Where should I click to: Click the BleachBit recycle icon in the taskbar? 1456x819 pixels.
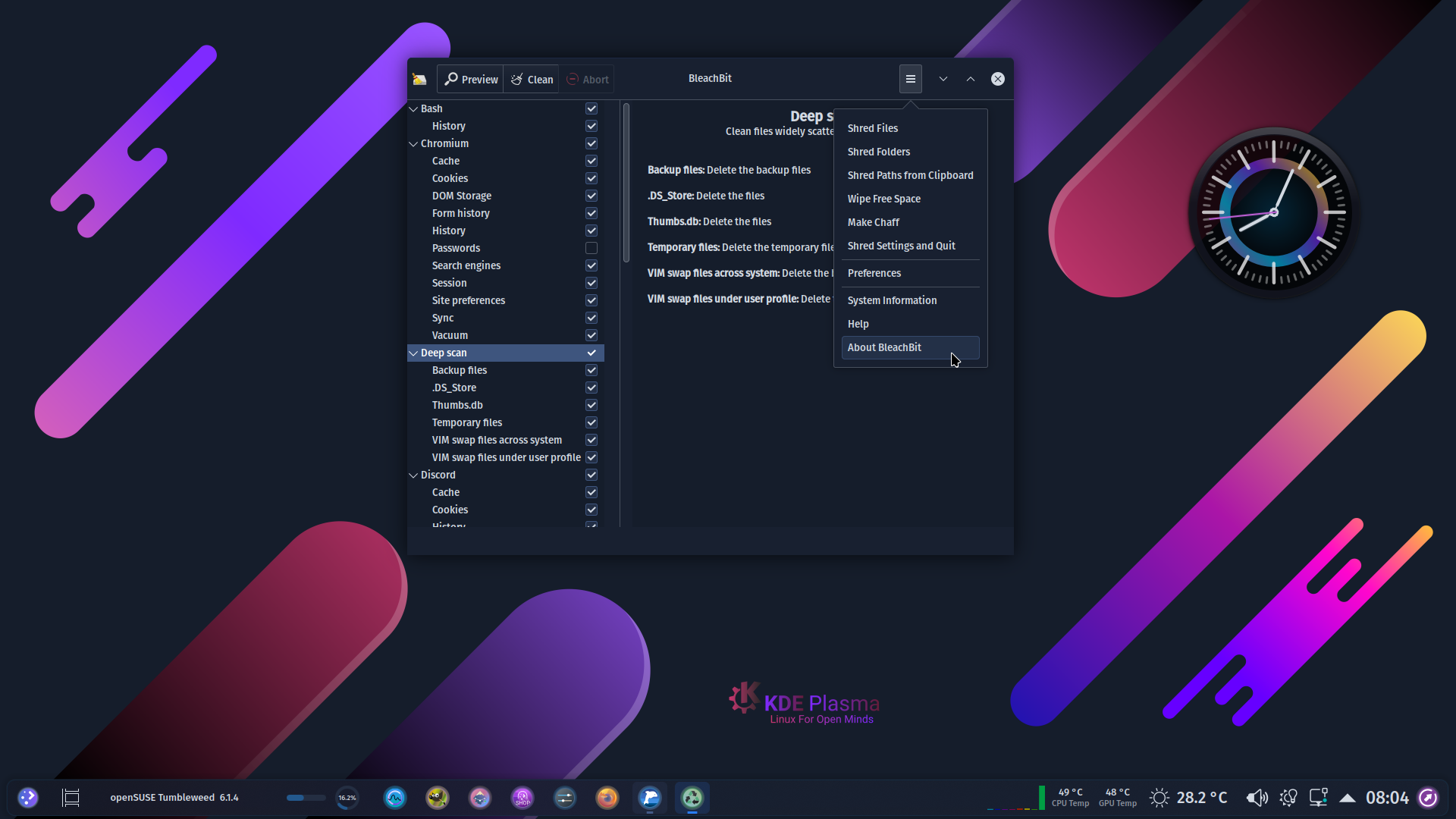692,798
